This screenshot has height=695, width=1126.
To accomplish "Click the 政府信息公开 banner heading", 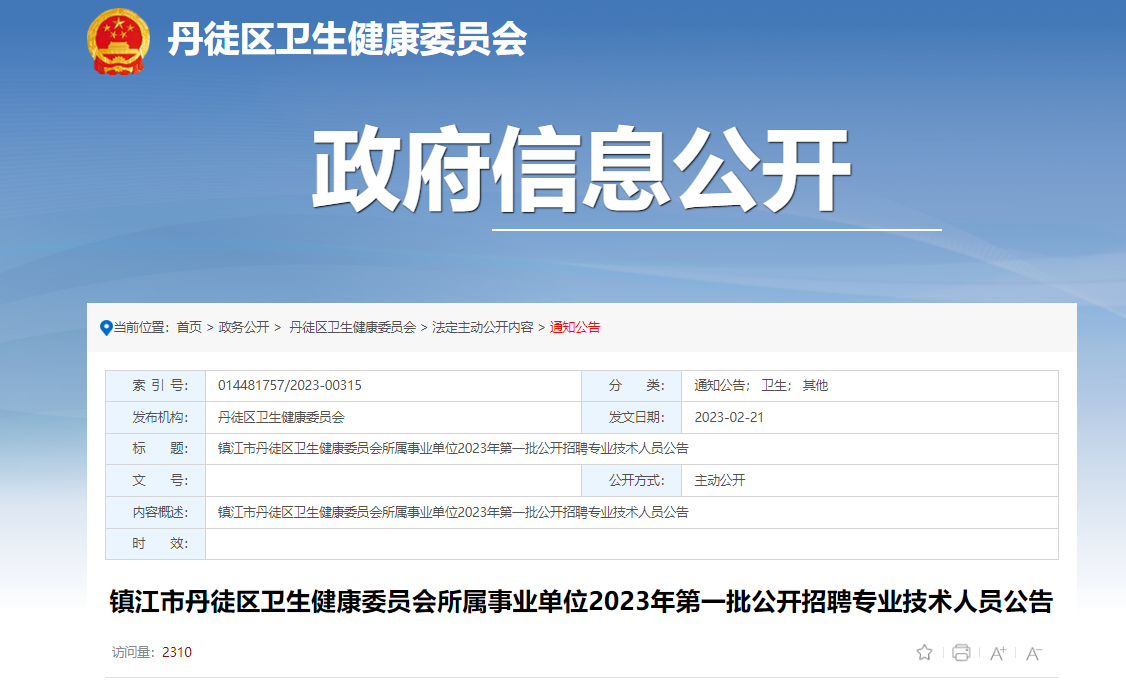I will 582,170.
